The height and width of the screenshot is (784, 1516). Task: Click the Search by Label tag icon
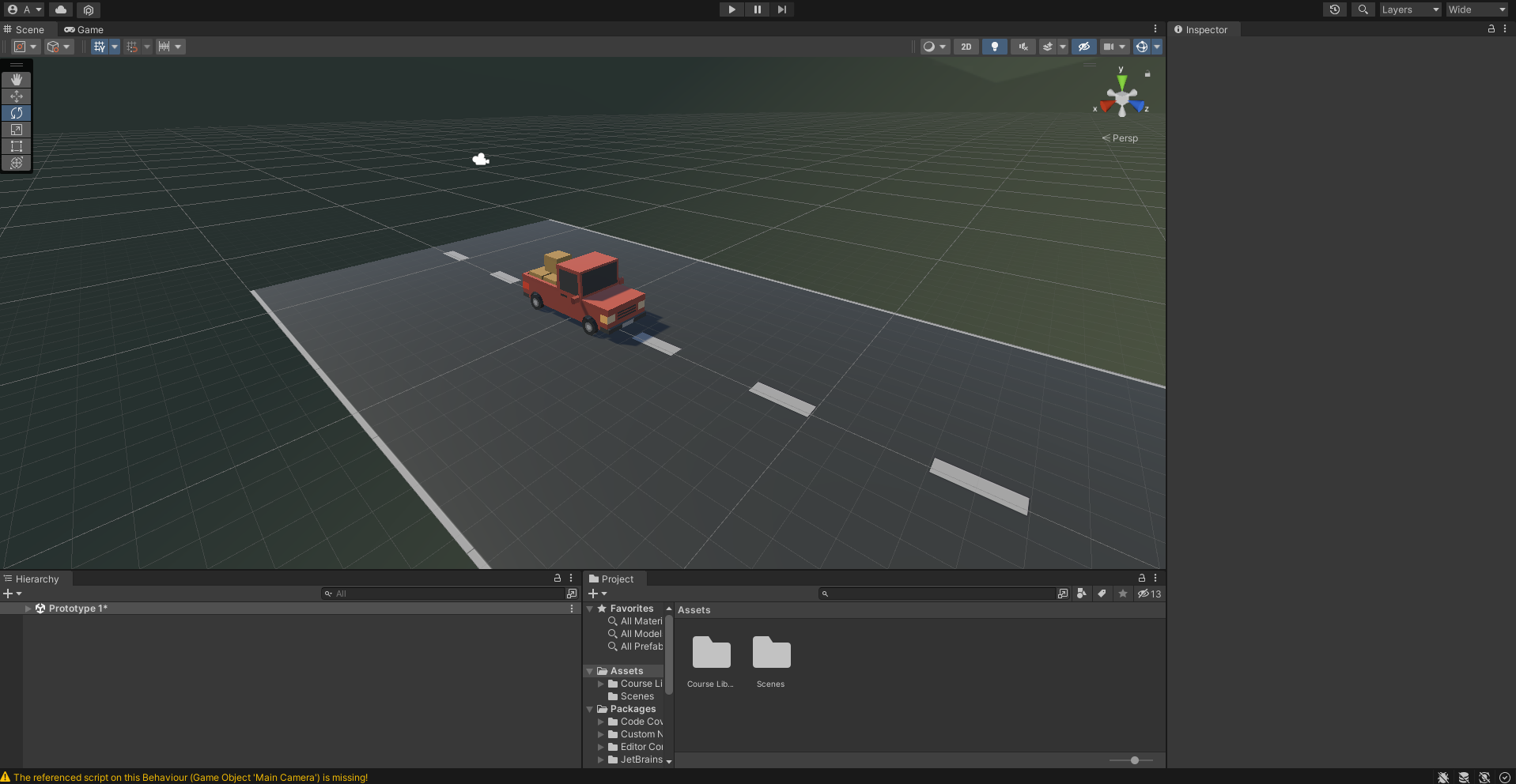1102,594
